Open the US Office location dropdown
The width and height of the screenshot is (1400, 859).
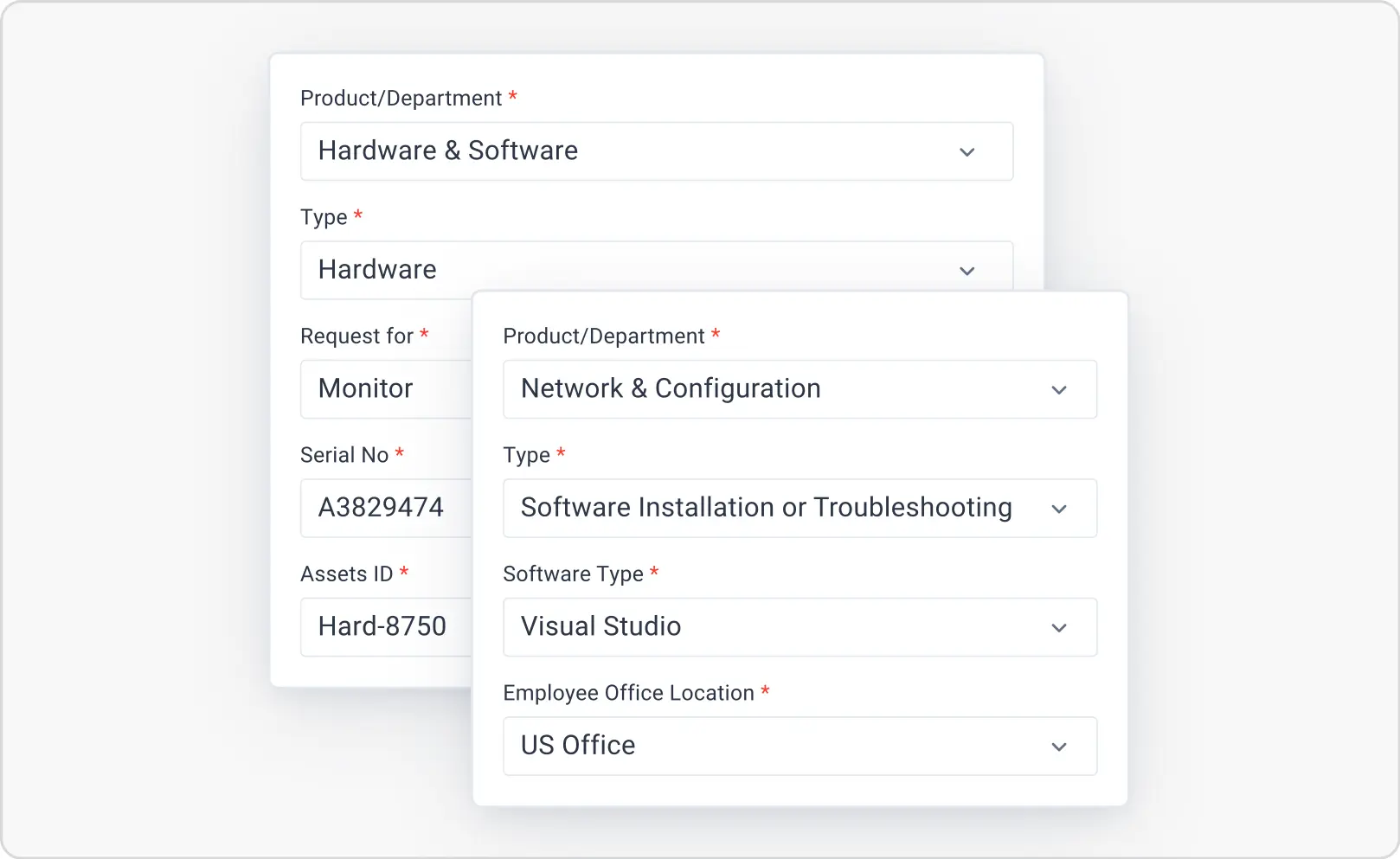[x=800, y=746]
